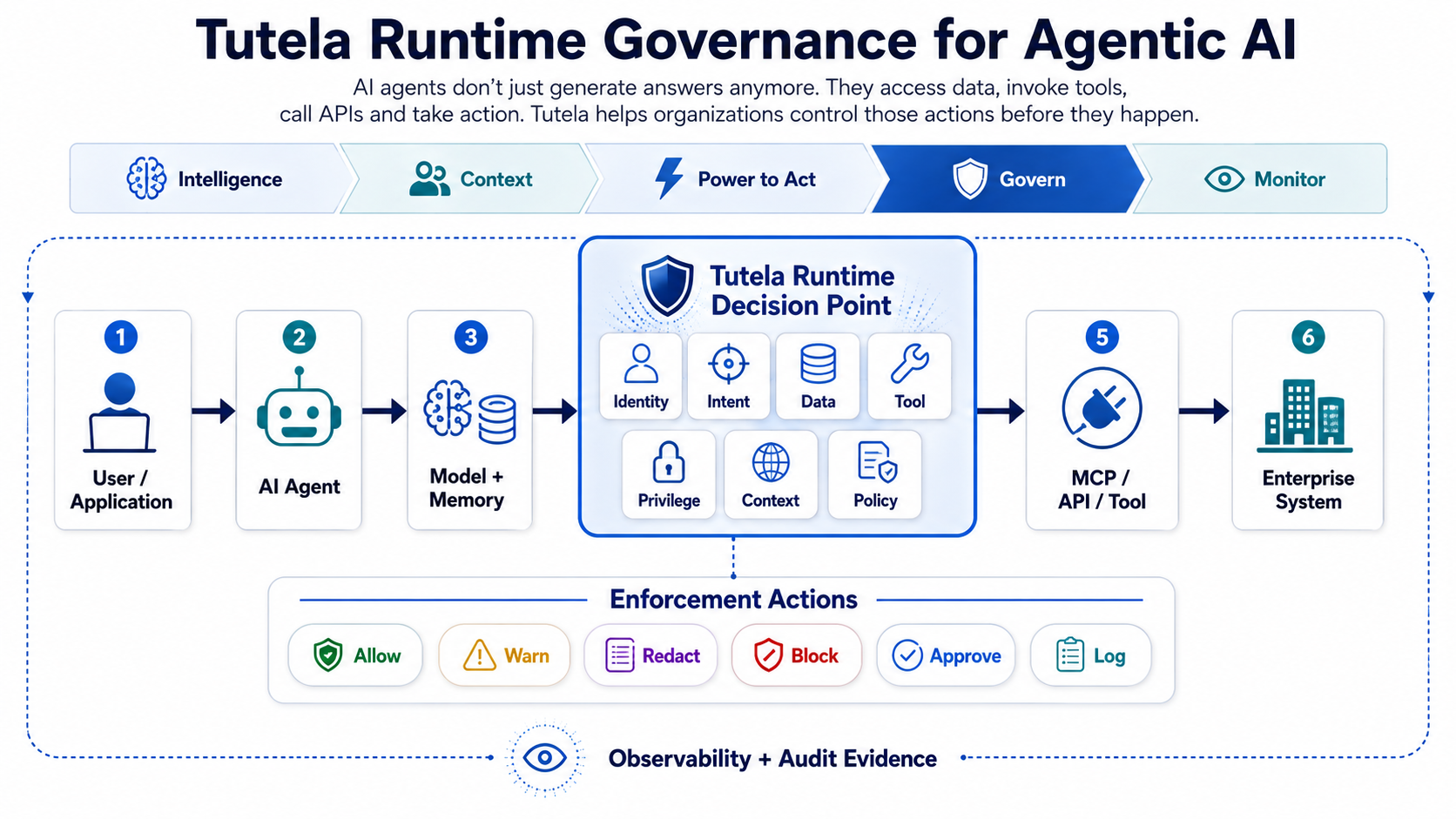The height and width of the screenshot is (819, 1456).
Task: Click the Log enforcement label
Action: (1109, 656)
